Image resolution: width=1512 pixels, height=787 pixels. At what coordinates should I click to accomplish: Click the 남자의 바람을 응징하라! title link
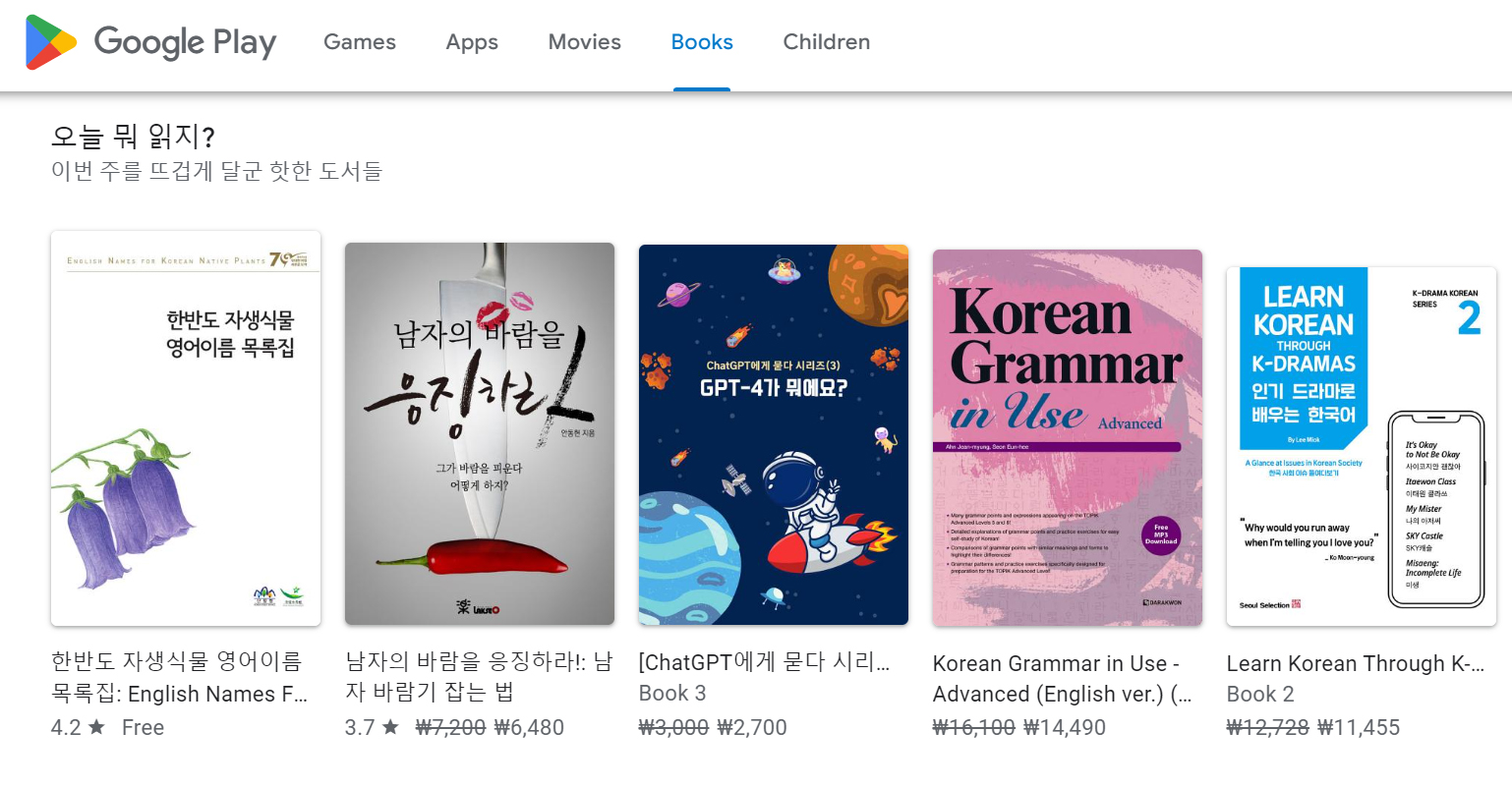[x=479, y=678]
